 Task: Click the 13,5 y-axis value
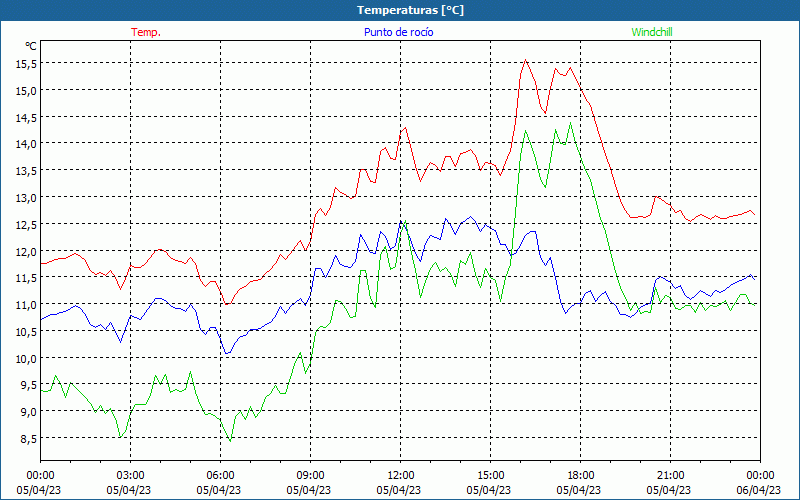pos(27,170)
